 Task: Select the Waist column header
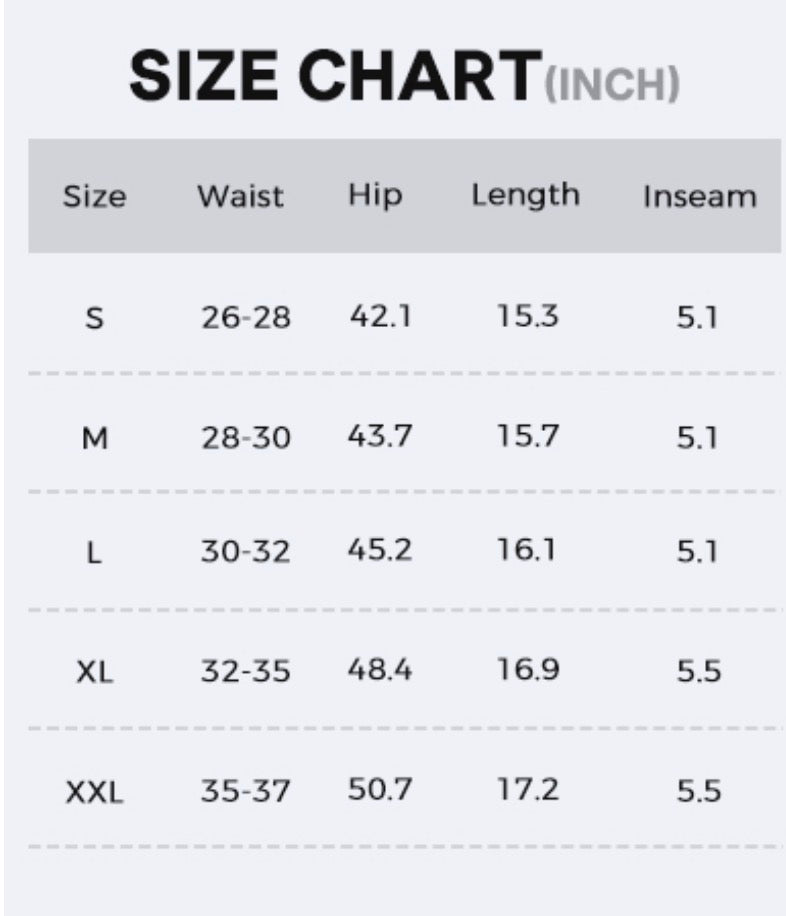241,196
